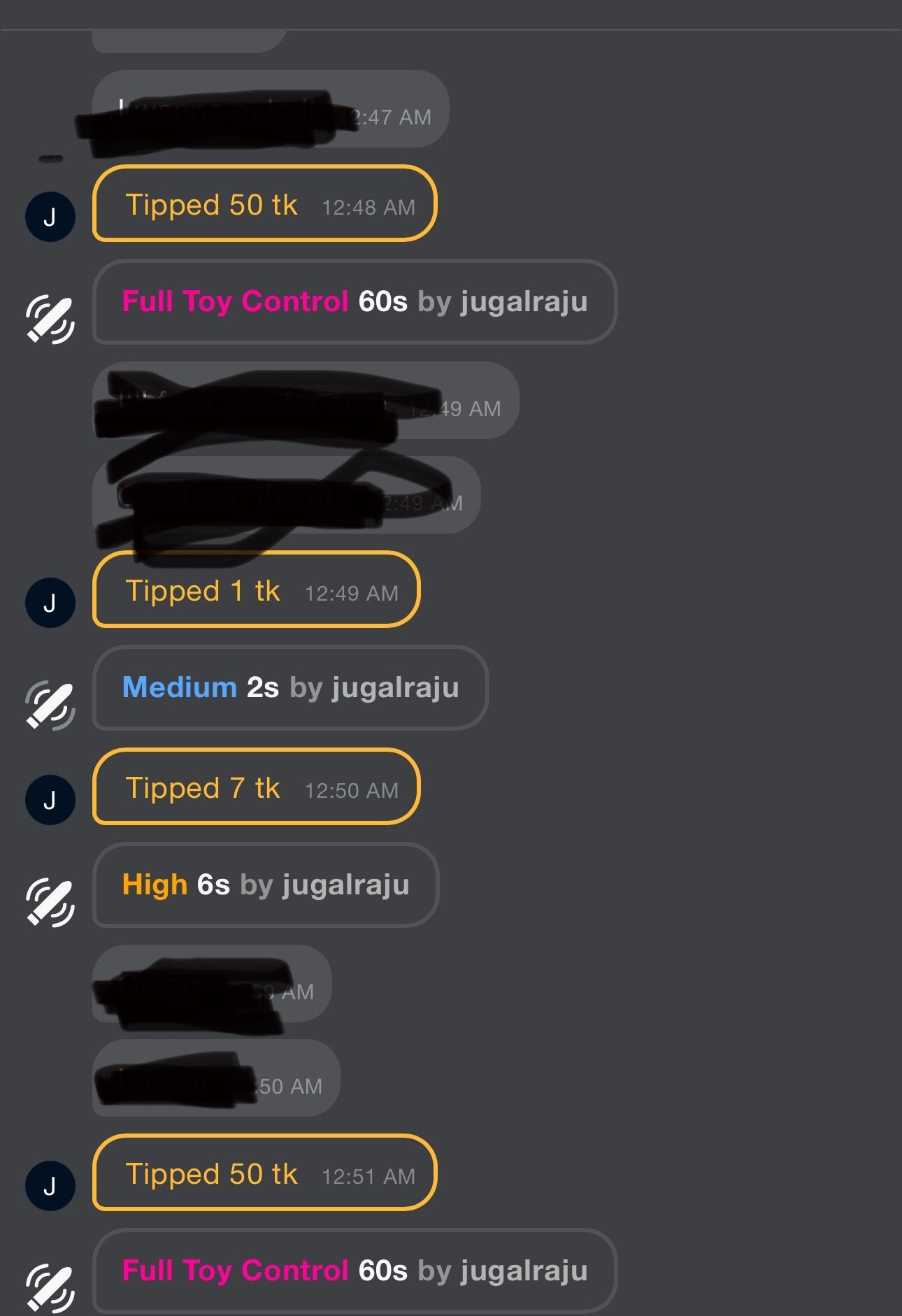The width and height of the screenshot is (902, 1316).
Task: Tap toy vibration icon next to last Full Toy Control
Action: coord(50,1288)
